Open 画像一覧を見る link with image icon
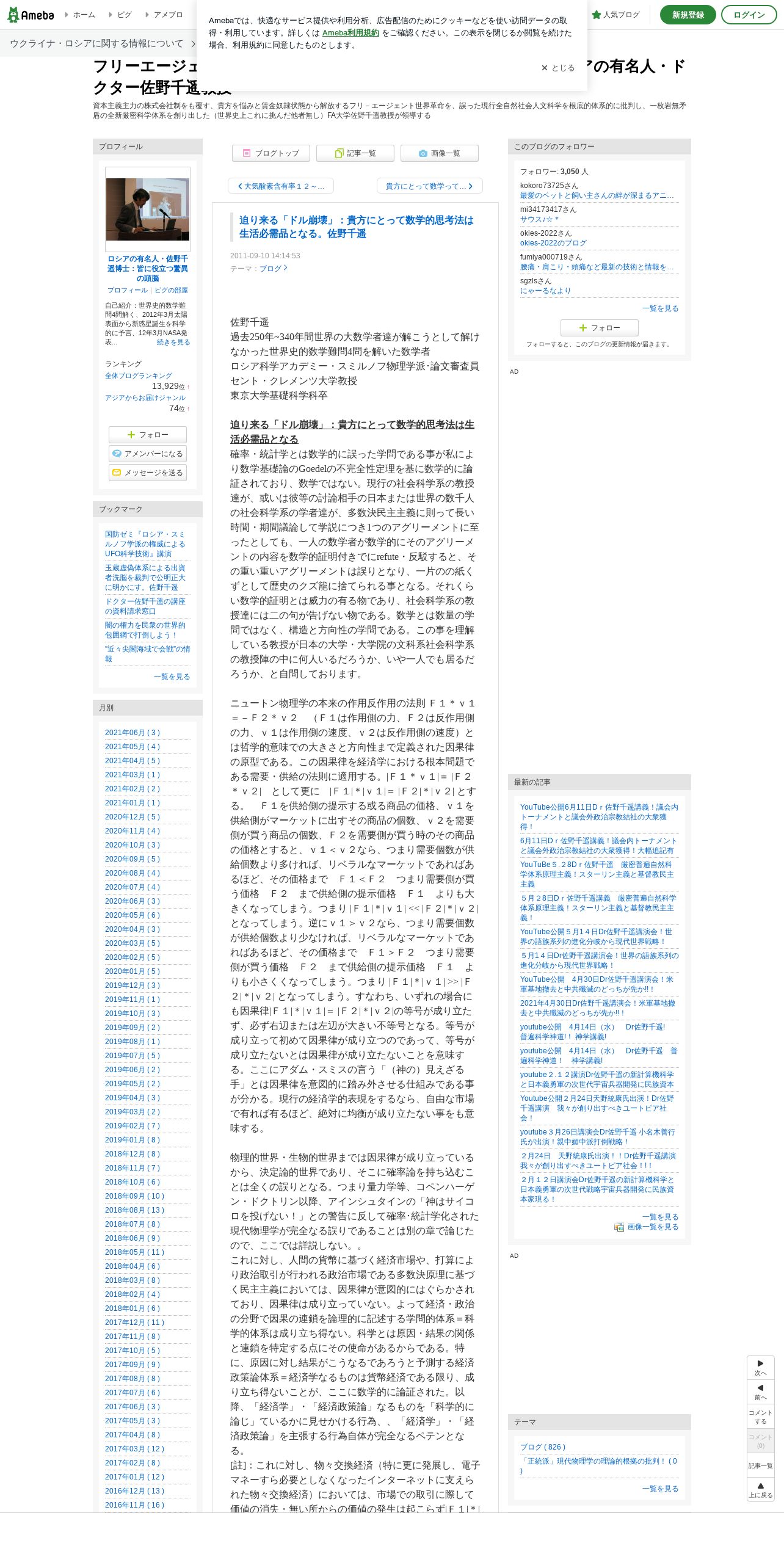This screenshot has width=784, height=1568. (647, 1227)
